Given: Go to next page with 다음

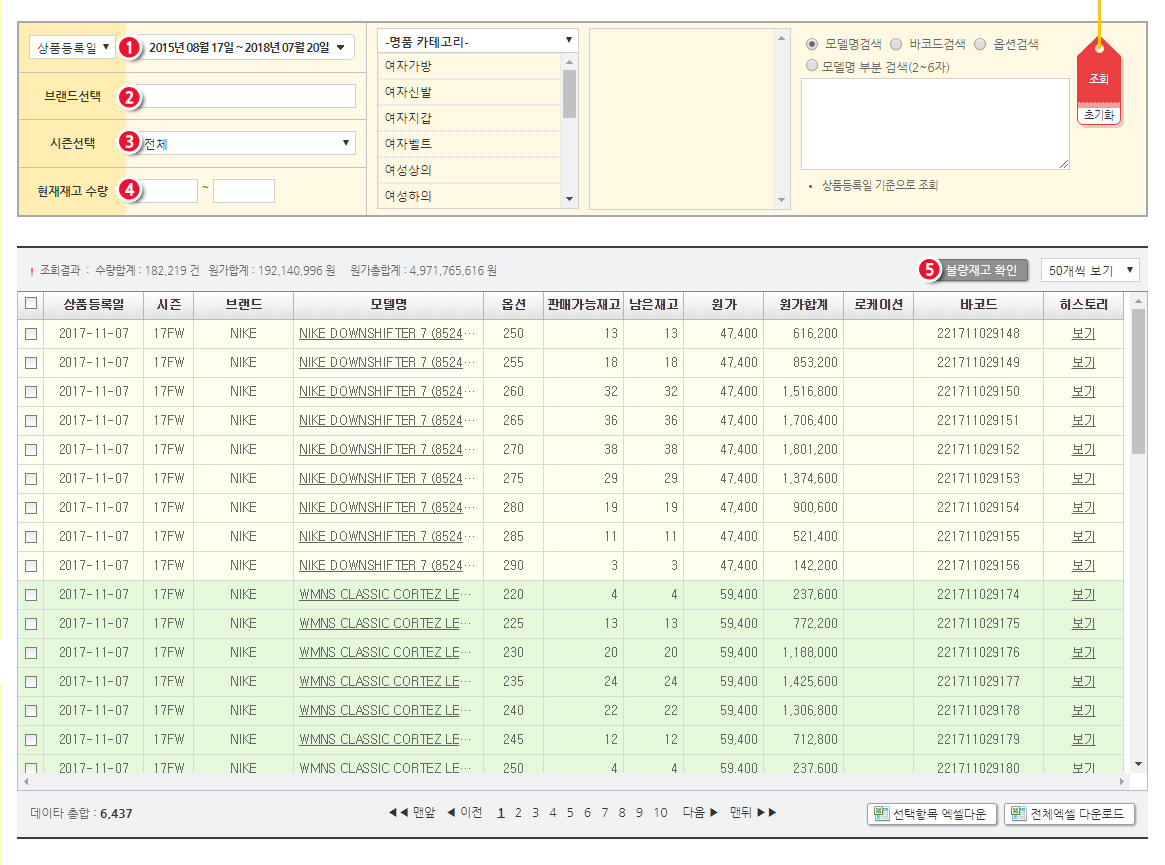Looking at the screenshot, I should pos(700,813).
